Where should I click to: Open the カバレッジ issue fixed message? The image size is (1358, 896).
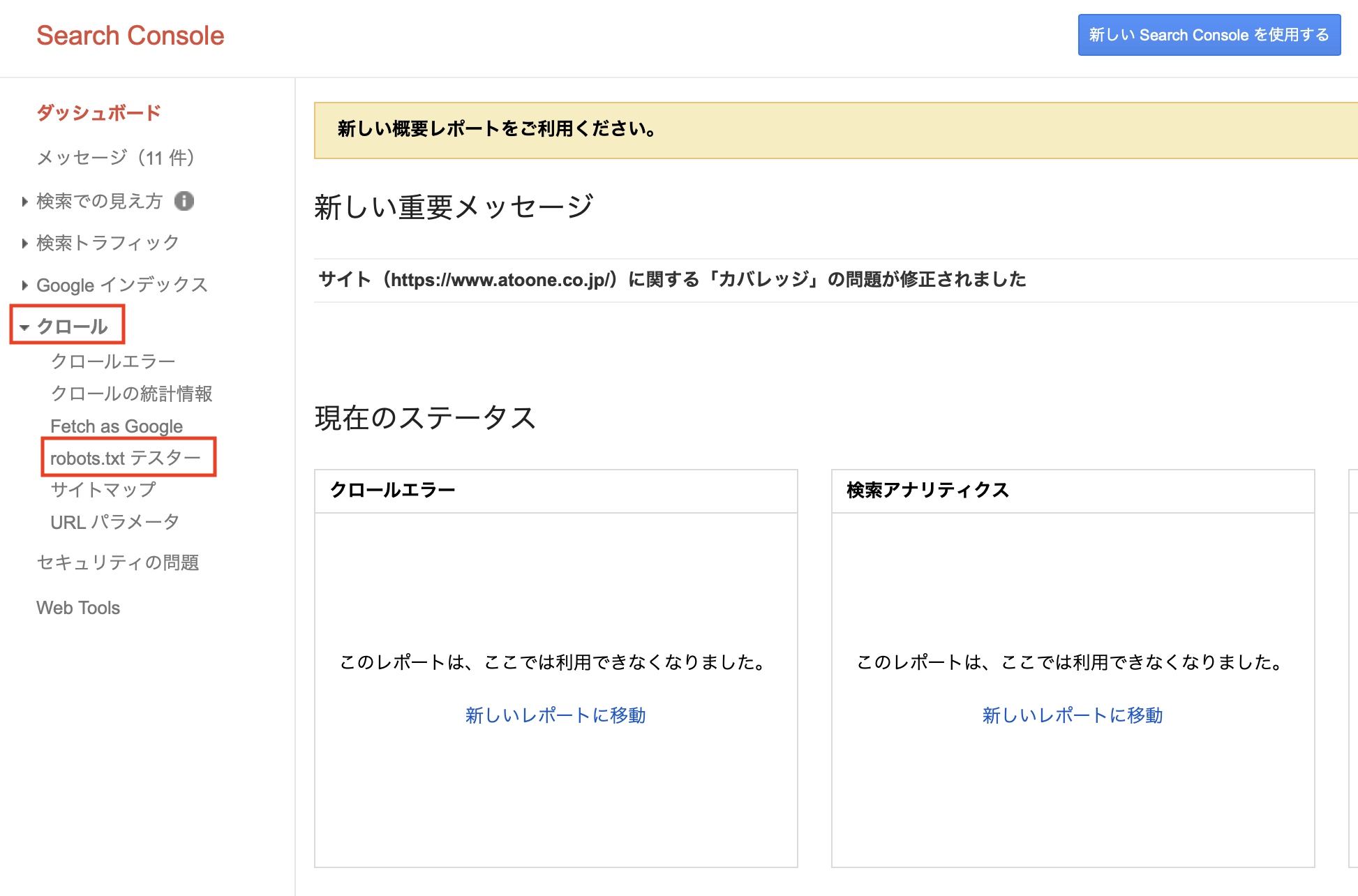[672, 280]
